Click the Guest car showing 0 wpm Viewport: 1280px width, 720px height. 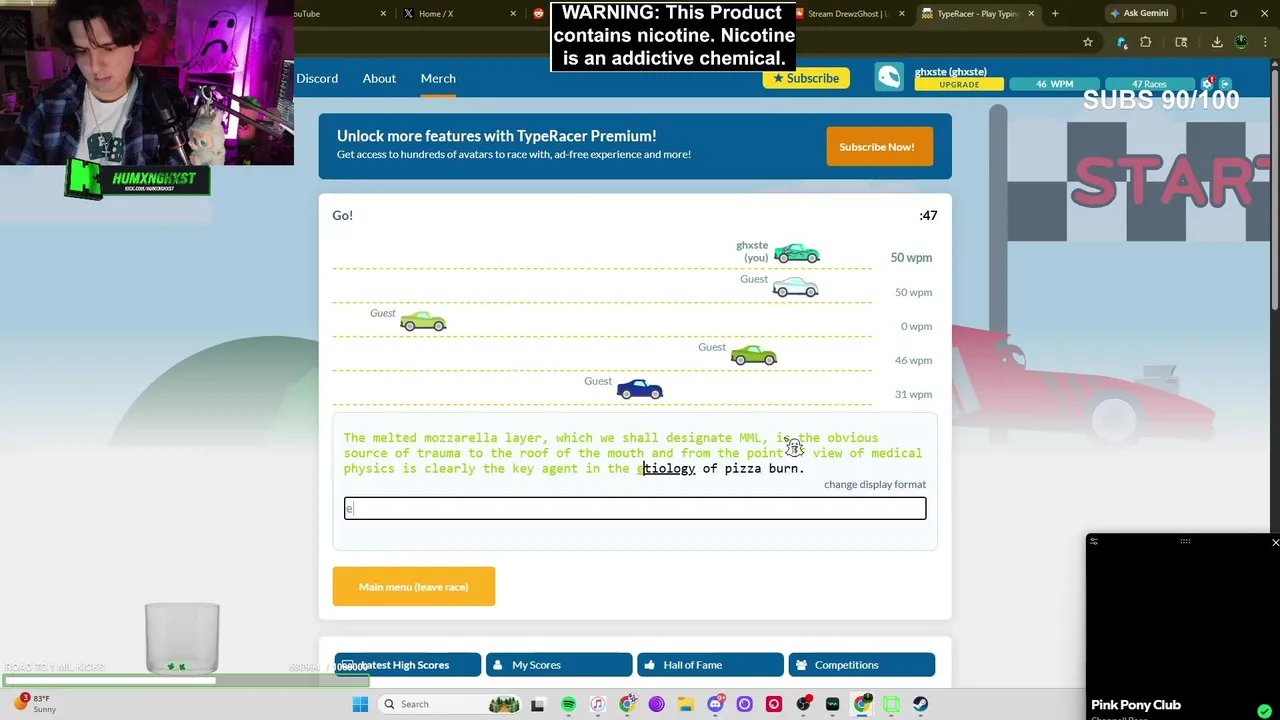(x=423, y=321)
